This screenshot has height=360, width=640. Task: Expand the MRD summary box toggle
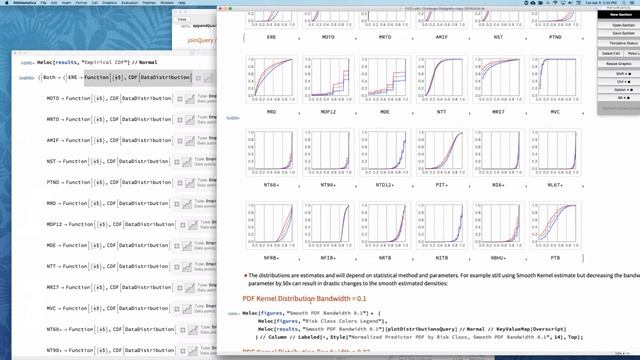[177, 204]
